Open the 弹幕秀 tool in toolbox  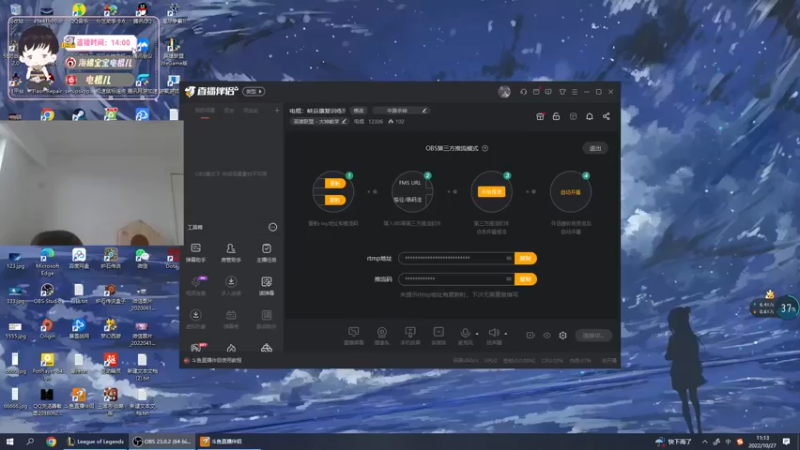[231, 319]
